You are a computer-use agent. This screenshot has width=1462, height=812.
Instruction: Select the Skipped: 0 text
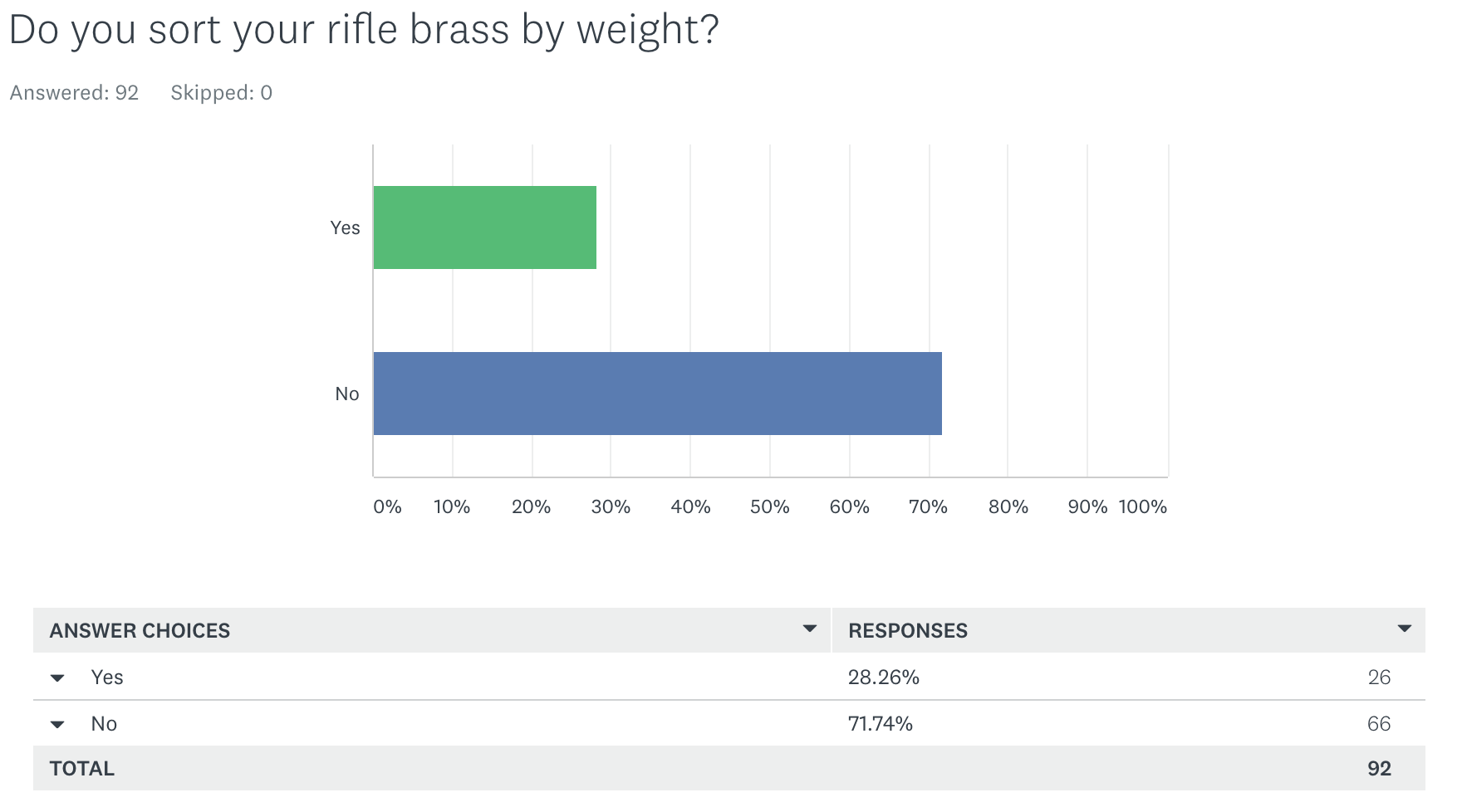[221, 93]
